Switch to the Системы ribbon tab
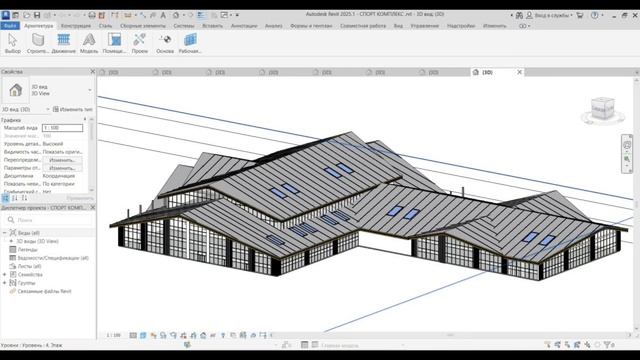640x360 pixels. (184, 26)
